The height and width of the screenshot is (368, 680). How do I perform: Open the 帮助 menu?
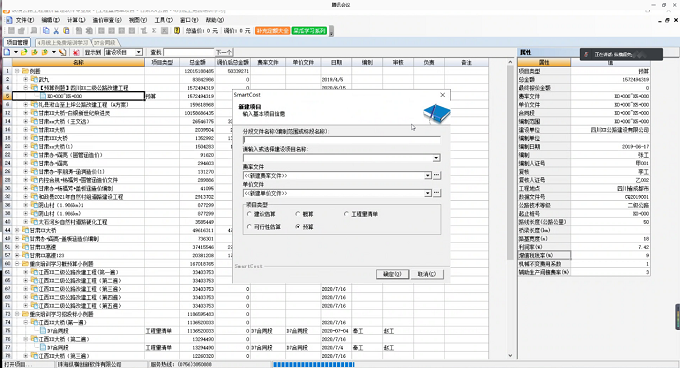tap(215, 20)
